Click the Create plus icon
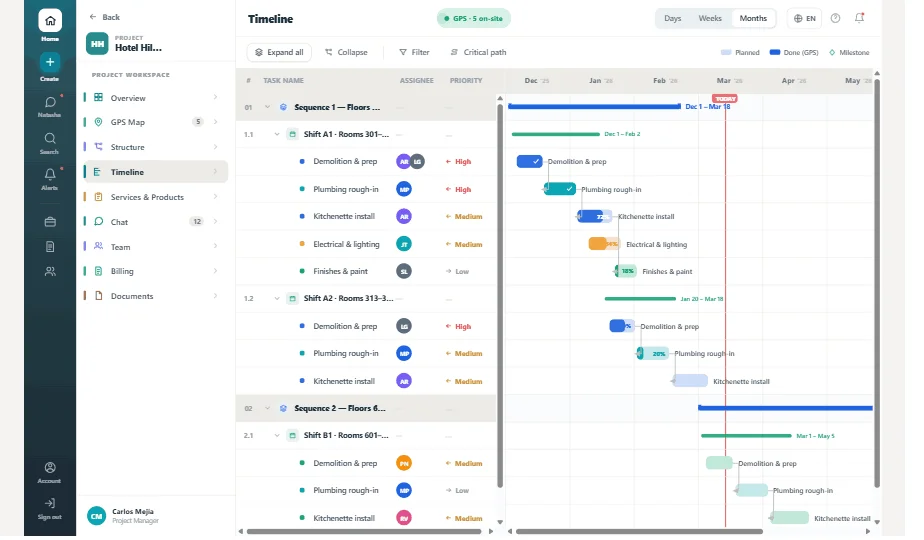Screen dimensions: 924x540 coord(50,62)
